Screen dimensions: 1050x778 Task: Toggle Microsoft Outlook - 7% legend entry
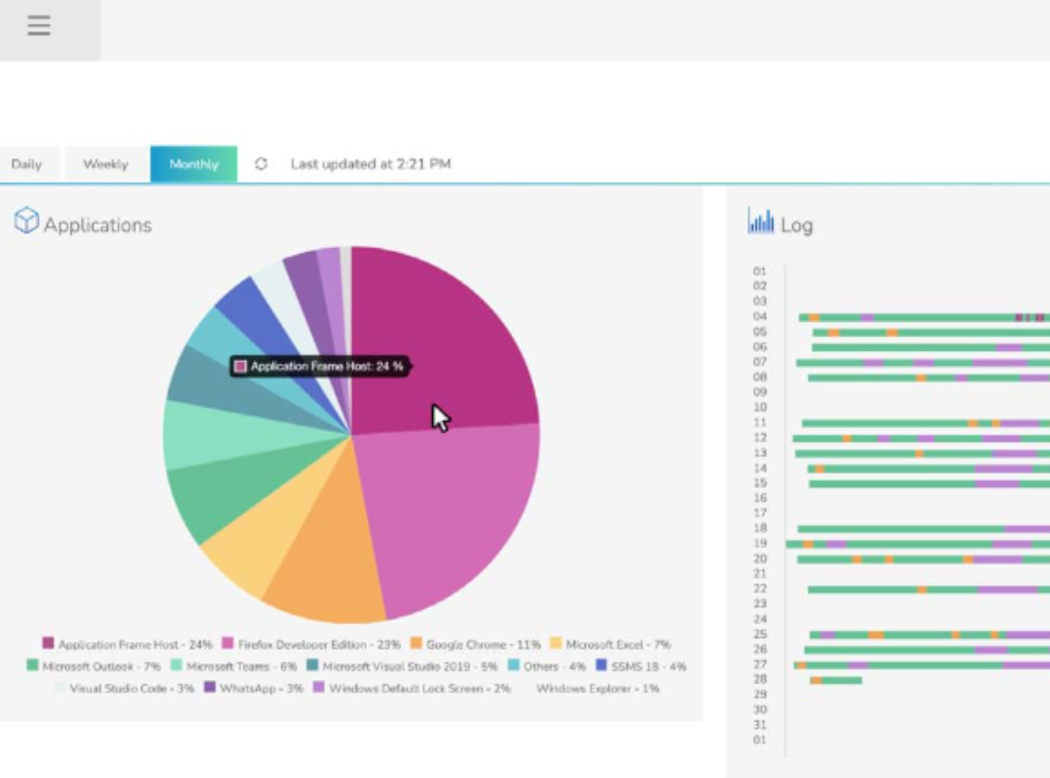click(94, 666)
